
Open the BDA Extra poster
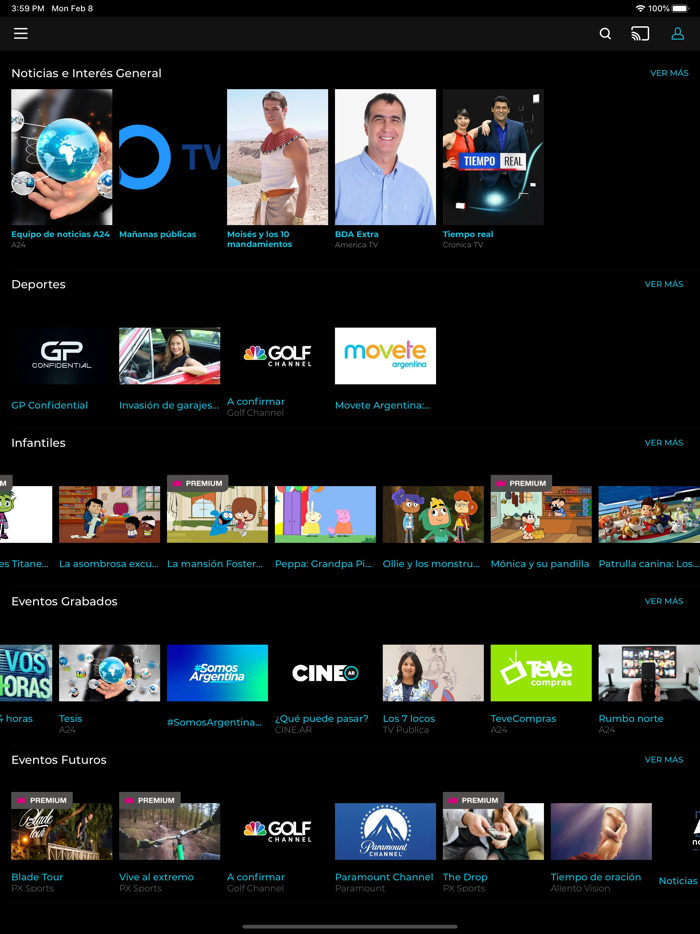[x=385, y=157]
